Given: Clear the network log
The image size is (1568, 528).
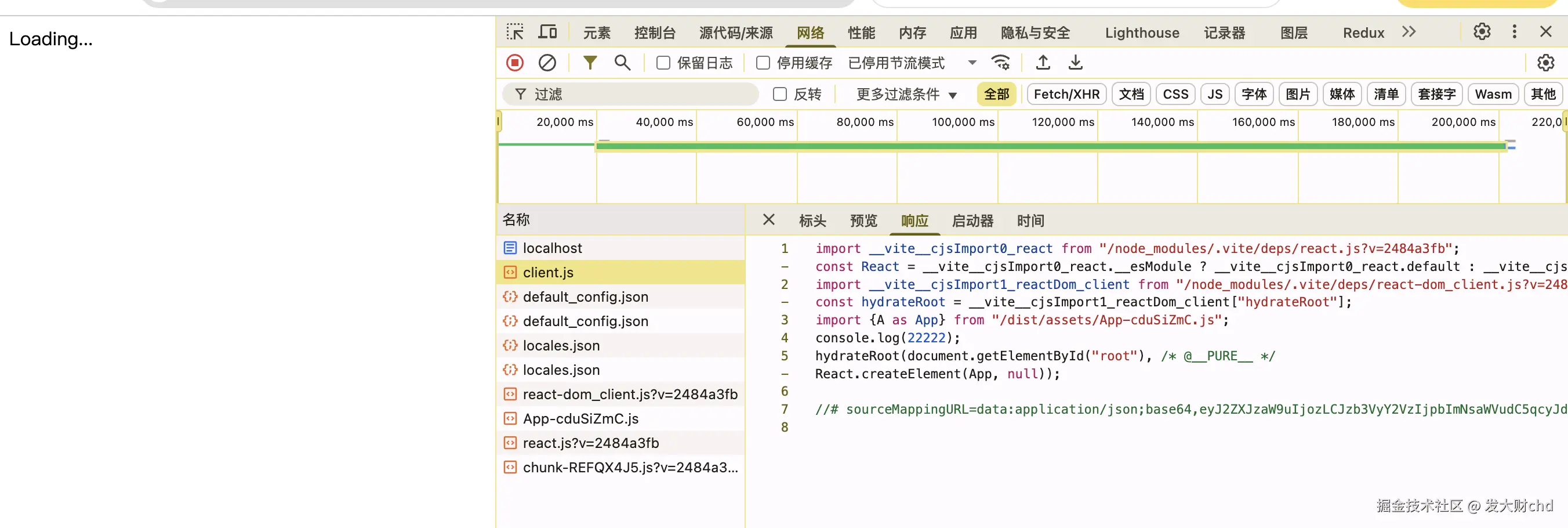Looking at the screenshot, I should 547,63.
